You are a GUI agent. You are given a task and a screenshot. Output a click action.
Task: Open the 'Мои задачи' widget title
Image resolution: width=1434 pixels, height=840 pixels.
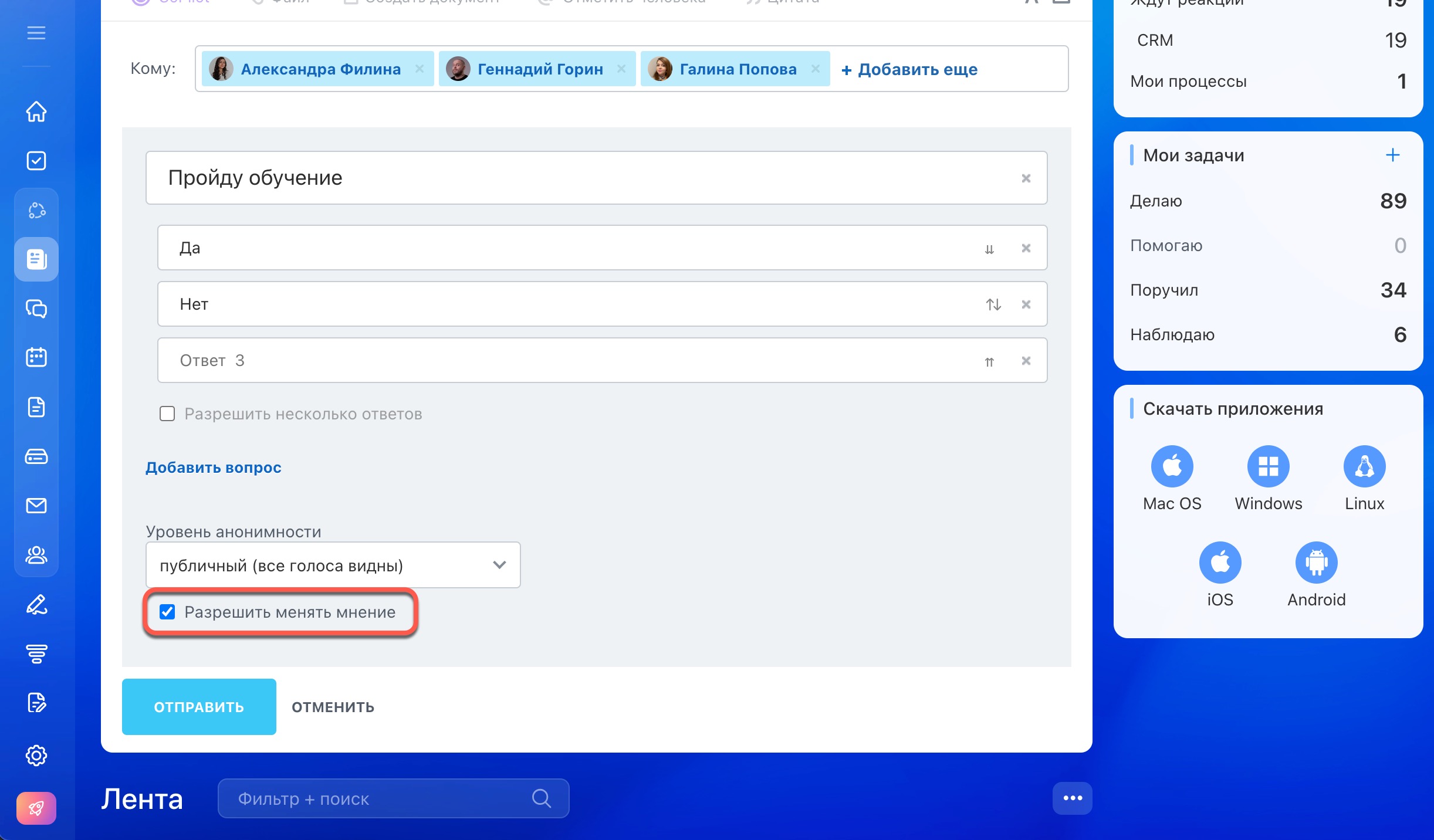coord(1193,155)
